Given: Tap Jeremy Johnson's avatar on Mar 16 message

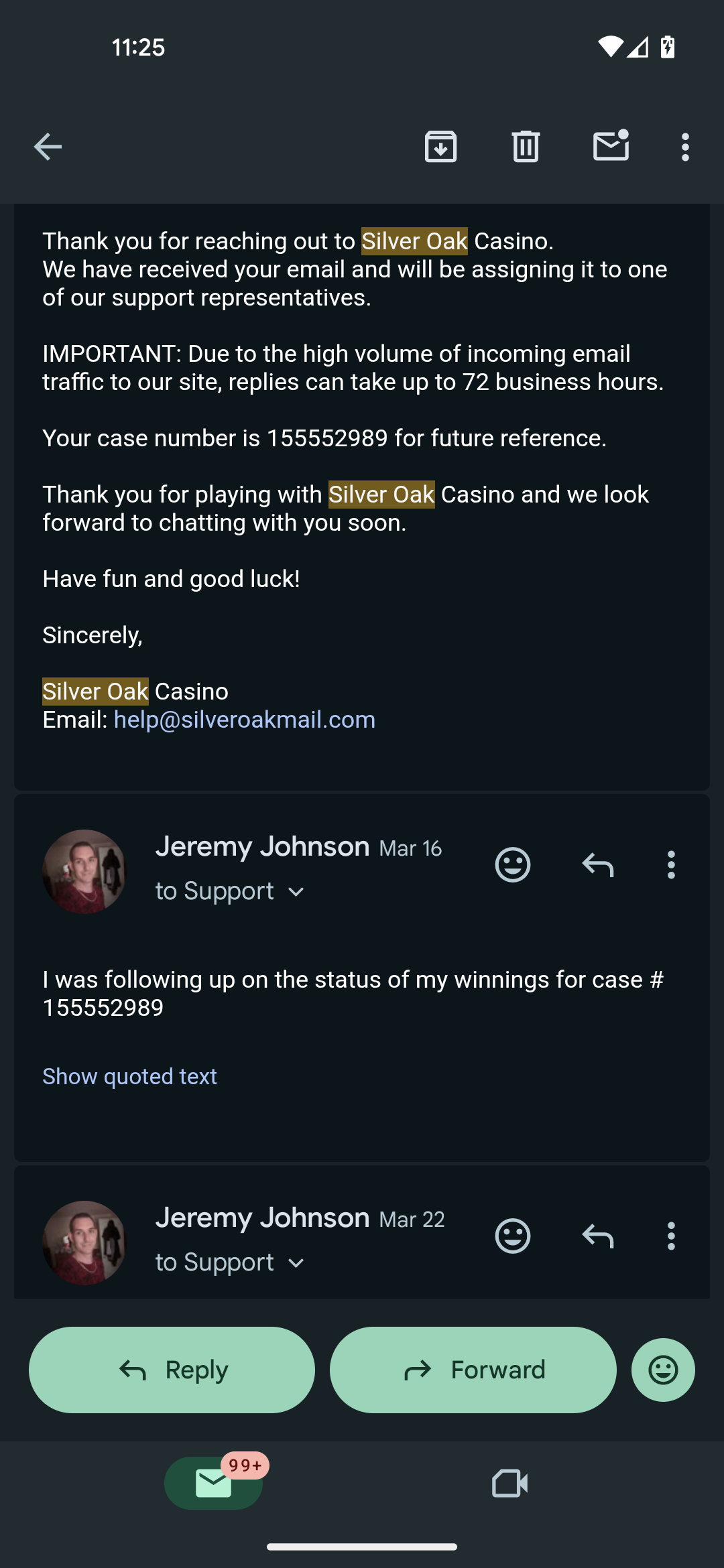Looking at the screenshot, I should pyautogui.click(x=84, y=871).
